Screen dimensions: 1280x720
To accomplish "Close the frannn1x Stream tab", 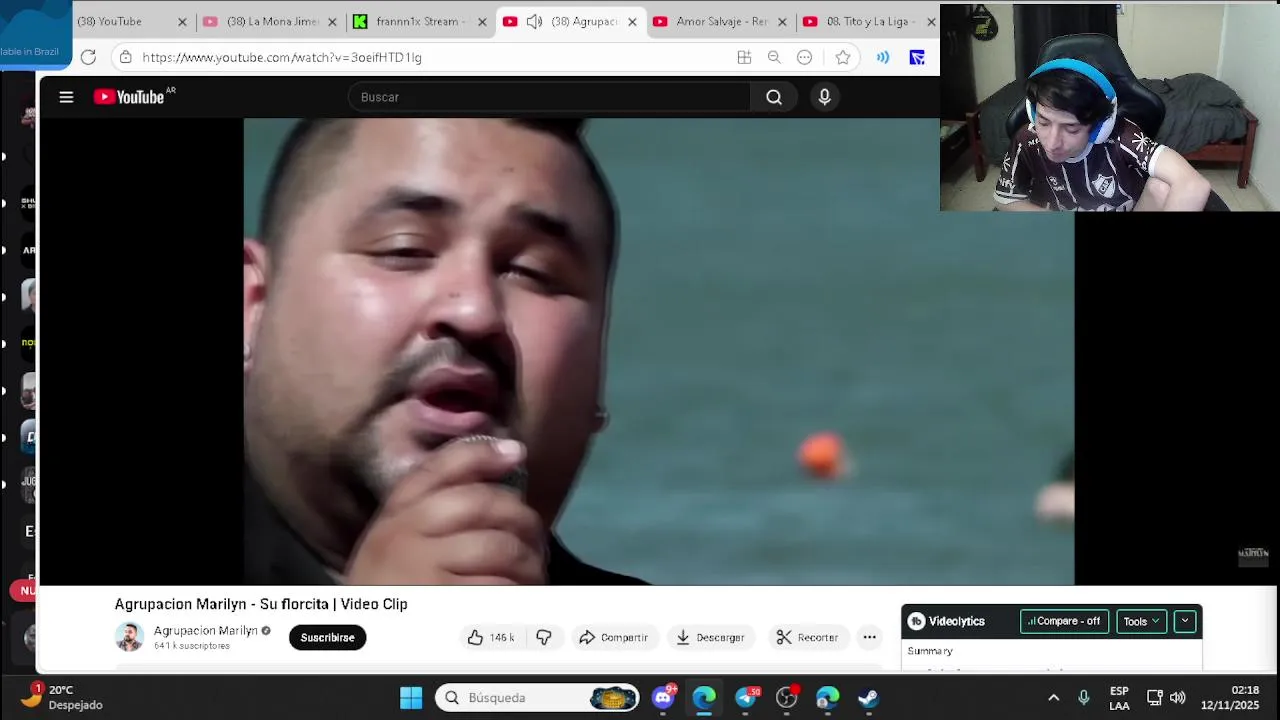I will [x=482, y=21].
